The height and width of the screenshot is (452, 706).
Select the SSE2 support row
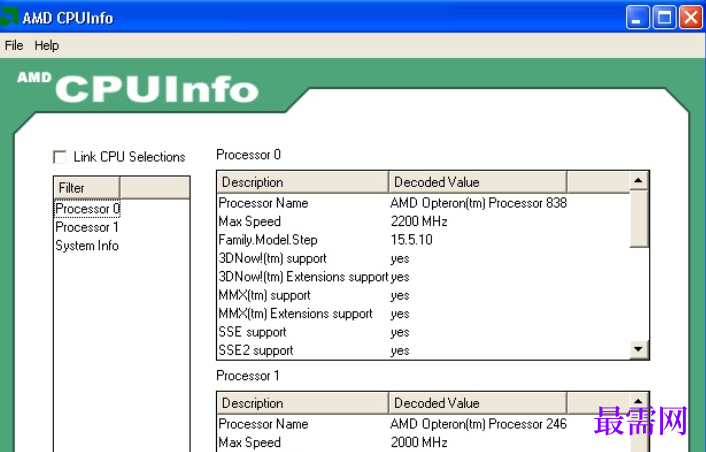423,351
